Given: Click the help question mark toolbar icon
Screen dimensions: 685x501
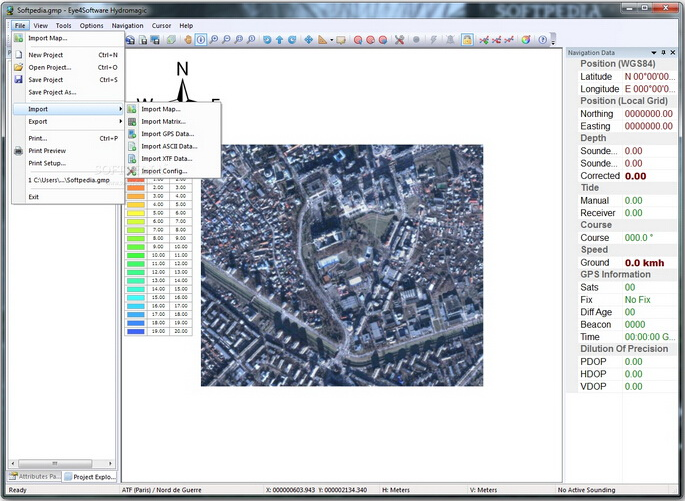Looking at the screenshot, I should pyautogui.click(x=542, y=40).
